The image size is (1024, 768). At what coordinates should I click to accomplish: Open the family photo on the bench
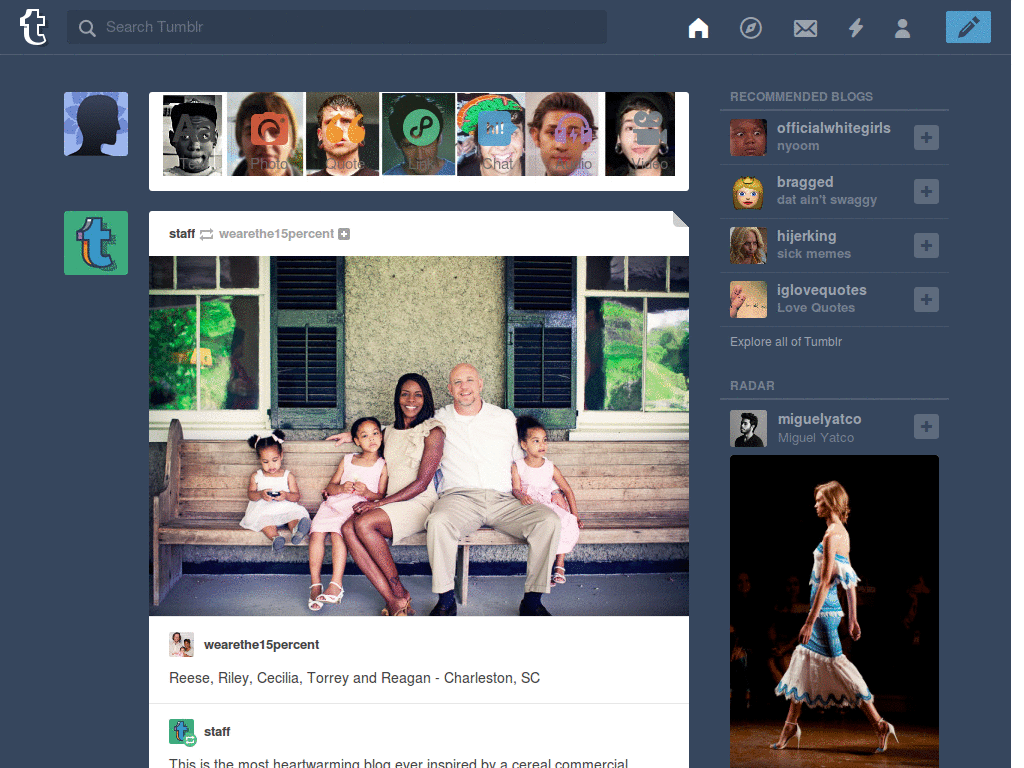(x=419, y=436)
